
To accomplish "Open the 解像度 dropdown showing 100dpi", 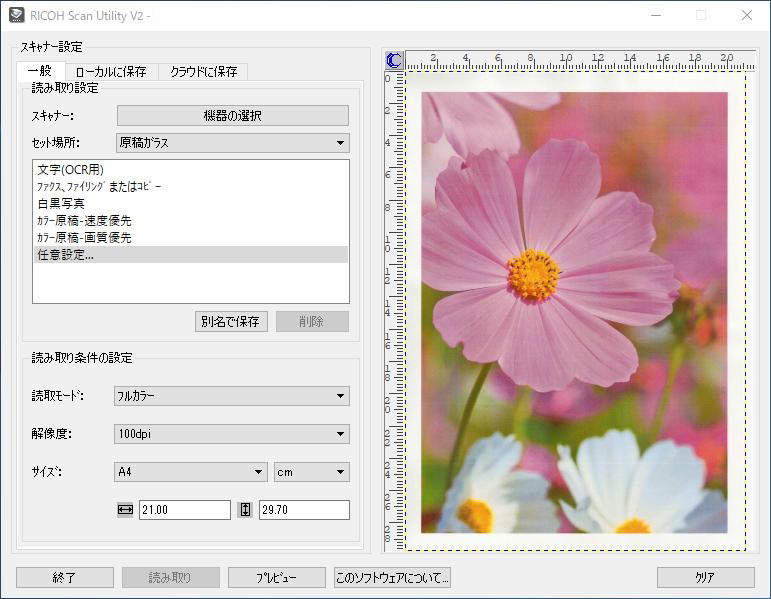I will [x=232, y=434].
